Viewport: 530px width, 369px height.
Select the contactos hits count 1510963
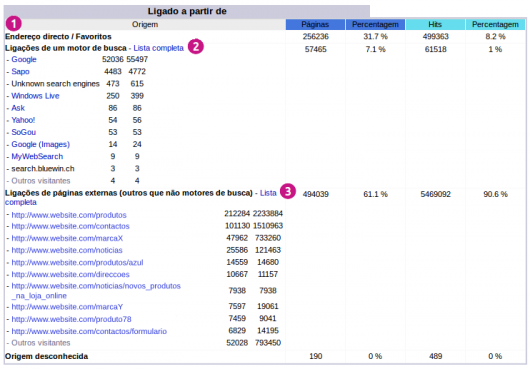(268, 226)
